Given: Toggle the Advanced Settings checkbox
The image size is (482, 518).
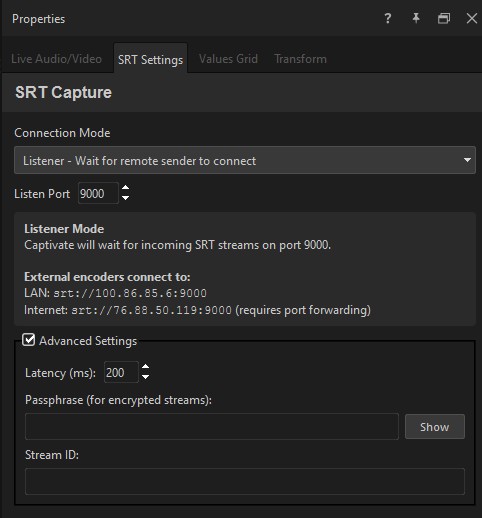Looking at the screenshot, I should click(29, 340).
